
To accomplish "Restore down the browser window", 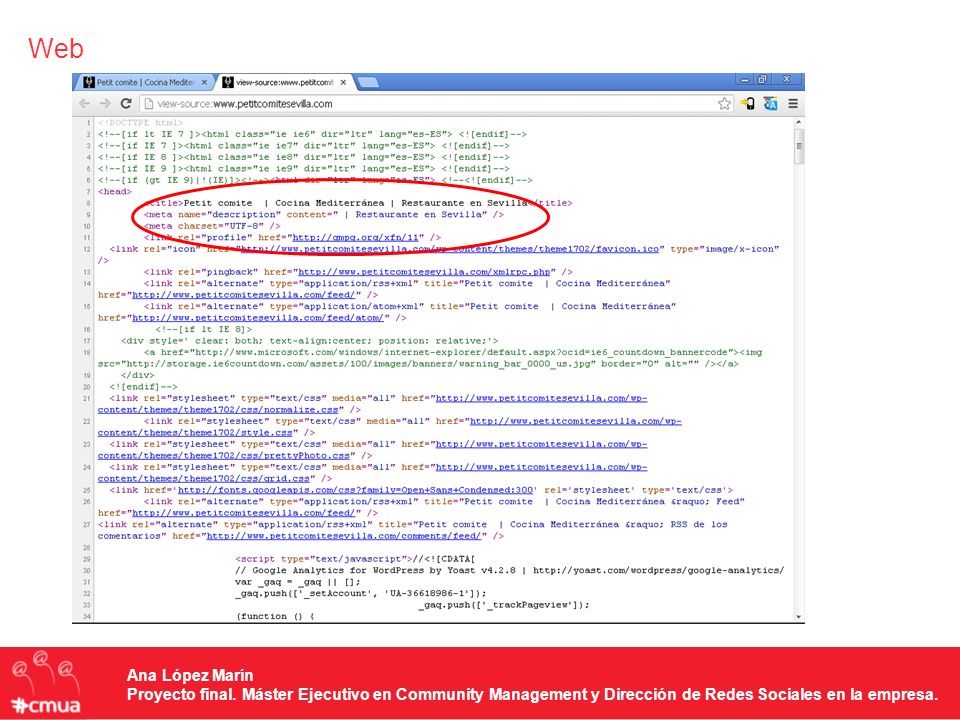I will tap(763, 80).
